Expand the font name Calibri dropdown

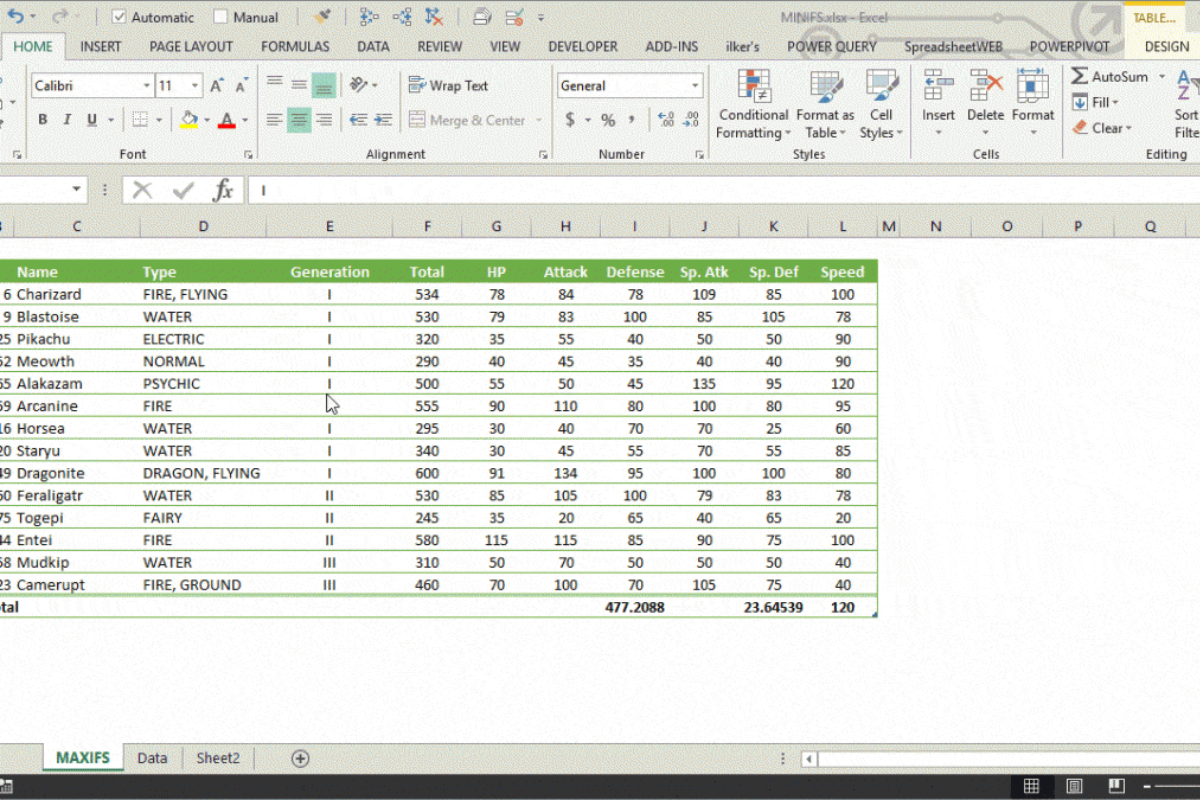(147, 86)
